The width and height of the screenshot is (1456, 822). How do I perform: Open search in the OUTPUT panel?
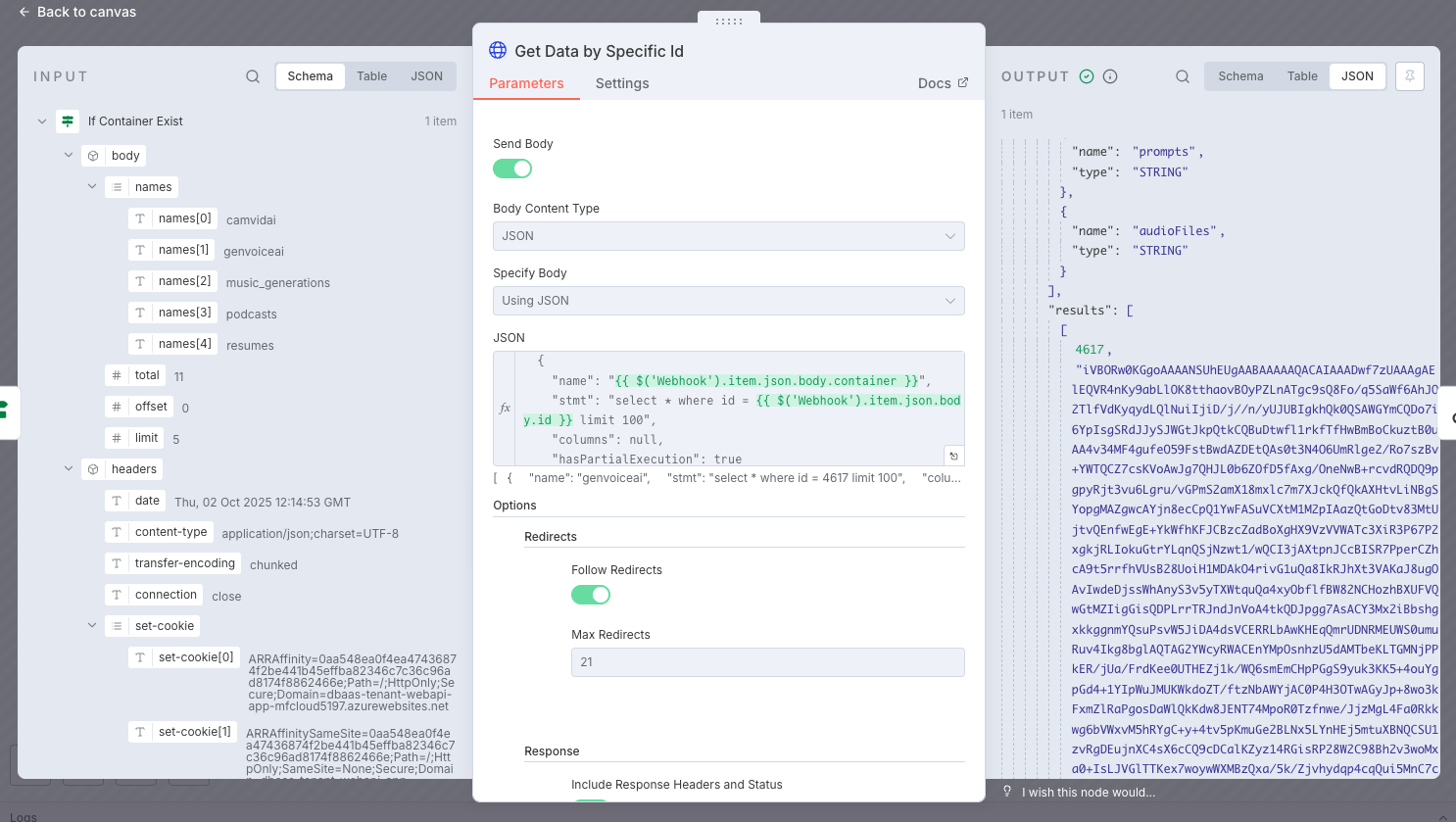(1183, 76)
